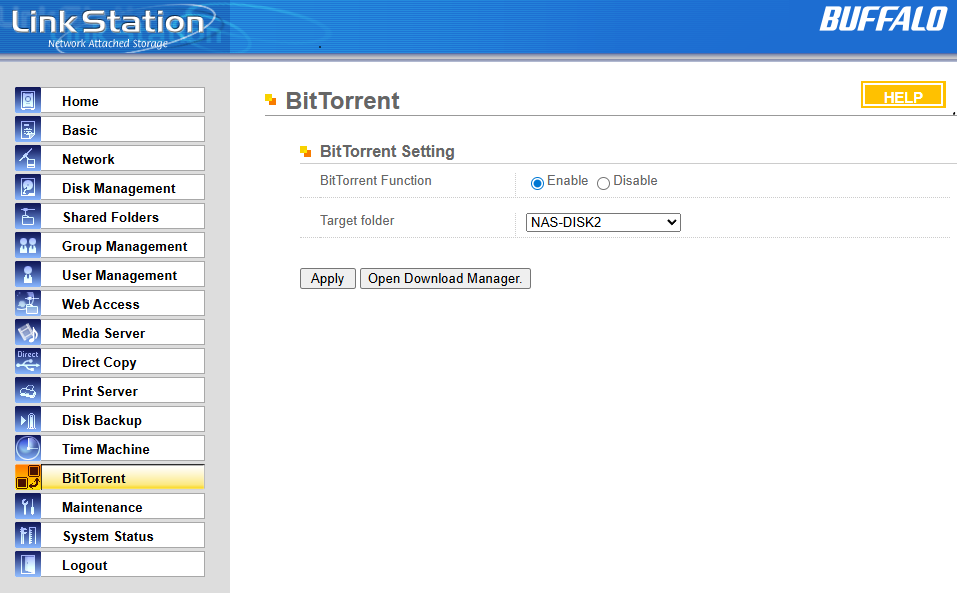957x593 pixels.
Task: Click the Time Machine clock icon
Action: click(x=28, y=449)
